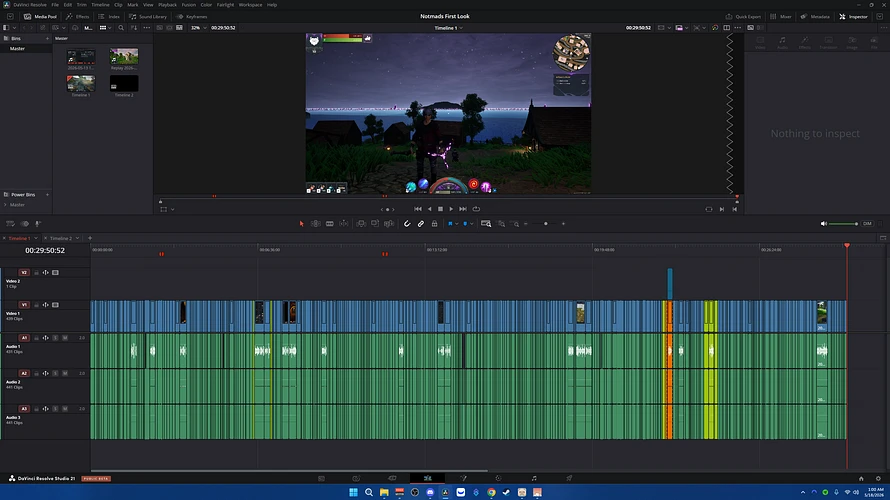Image resolution: width=890 pixels, height=500 pixels.
Task: Open the Fairlight menu
Action: pos(225,5)
